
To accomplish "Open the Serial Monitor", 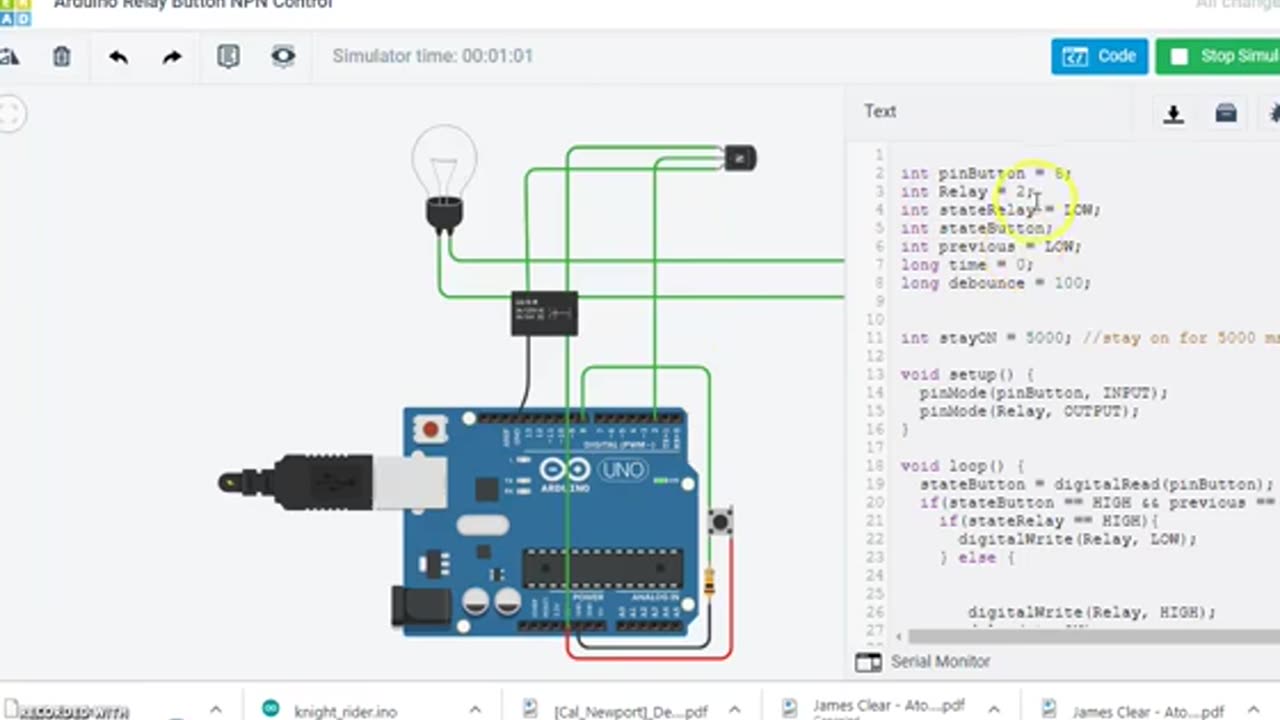I will coord(940,661).
